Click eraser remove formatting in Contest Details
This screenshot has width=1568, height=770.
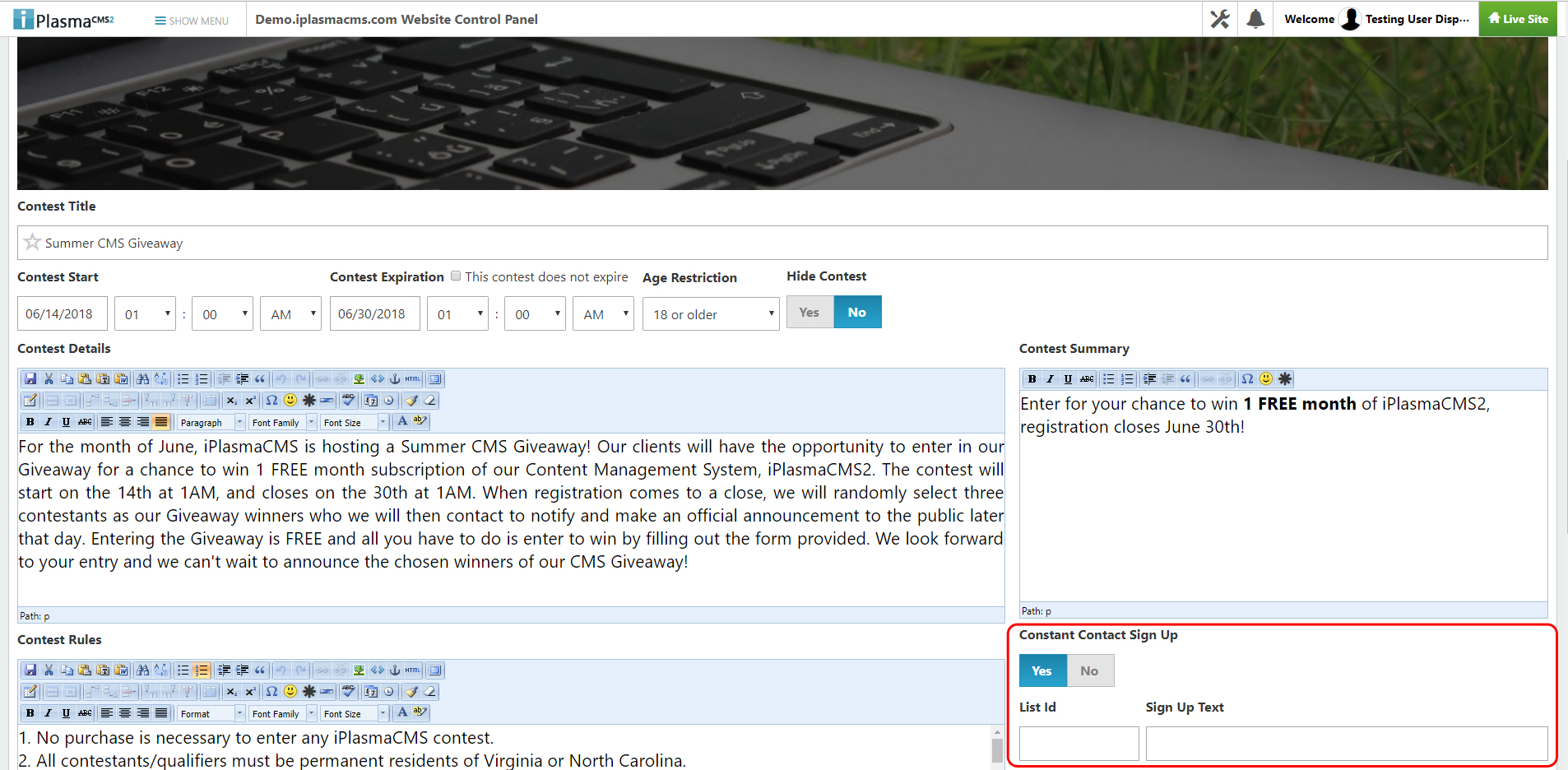point(429,401)
